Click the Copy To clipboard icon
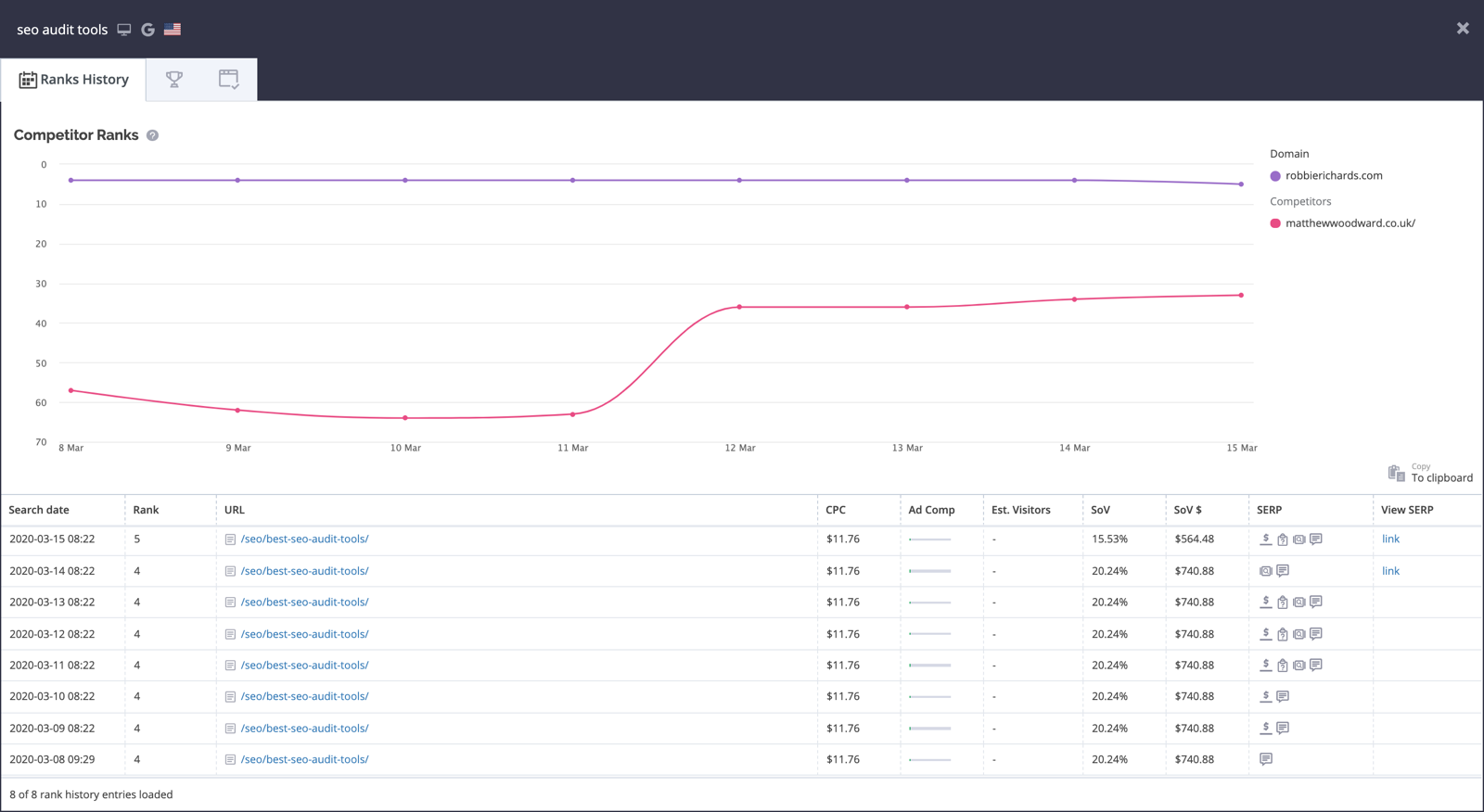This screenshot has height=812, width=1484. point(1396,474)
